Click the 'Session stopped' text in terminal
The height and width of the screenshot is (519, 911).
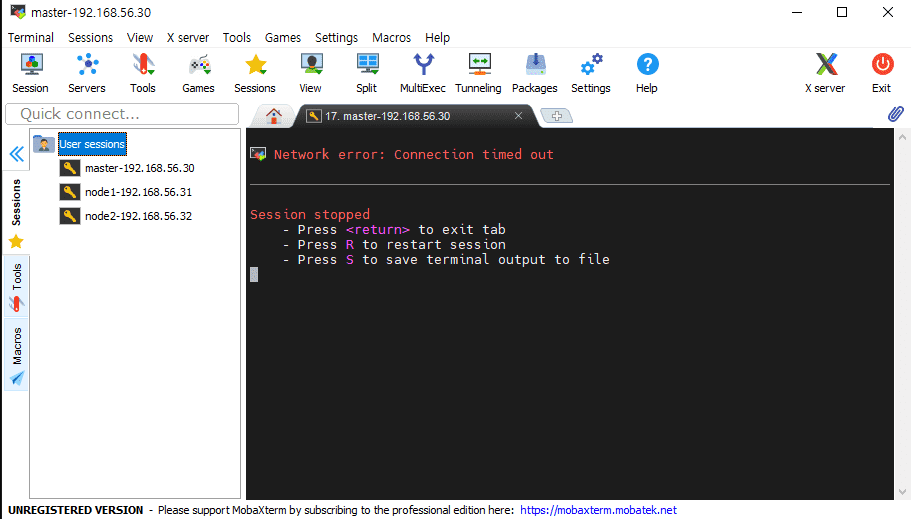coord(310,214)
